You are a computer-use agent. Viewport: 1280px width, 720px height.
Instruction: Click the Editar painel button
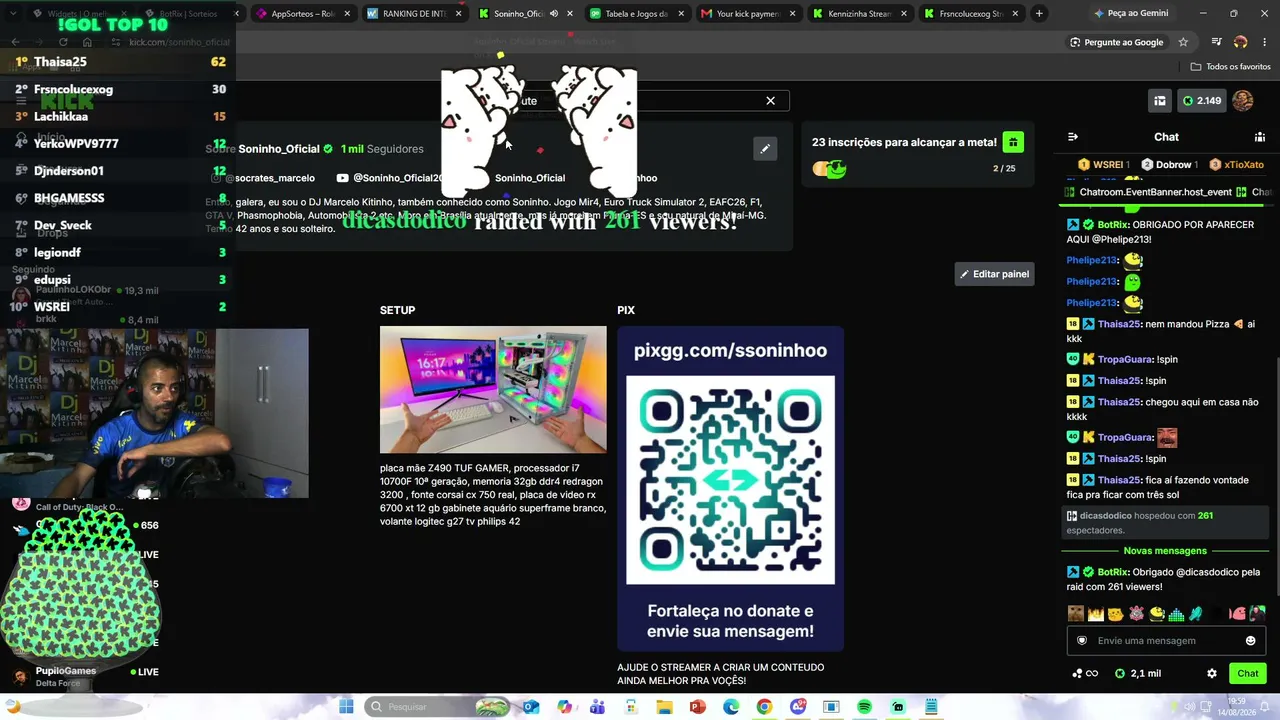point(994,274)
